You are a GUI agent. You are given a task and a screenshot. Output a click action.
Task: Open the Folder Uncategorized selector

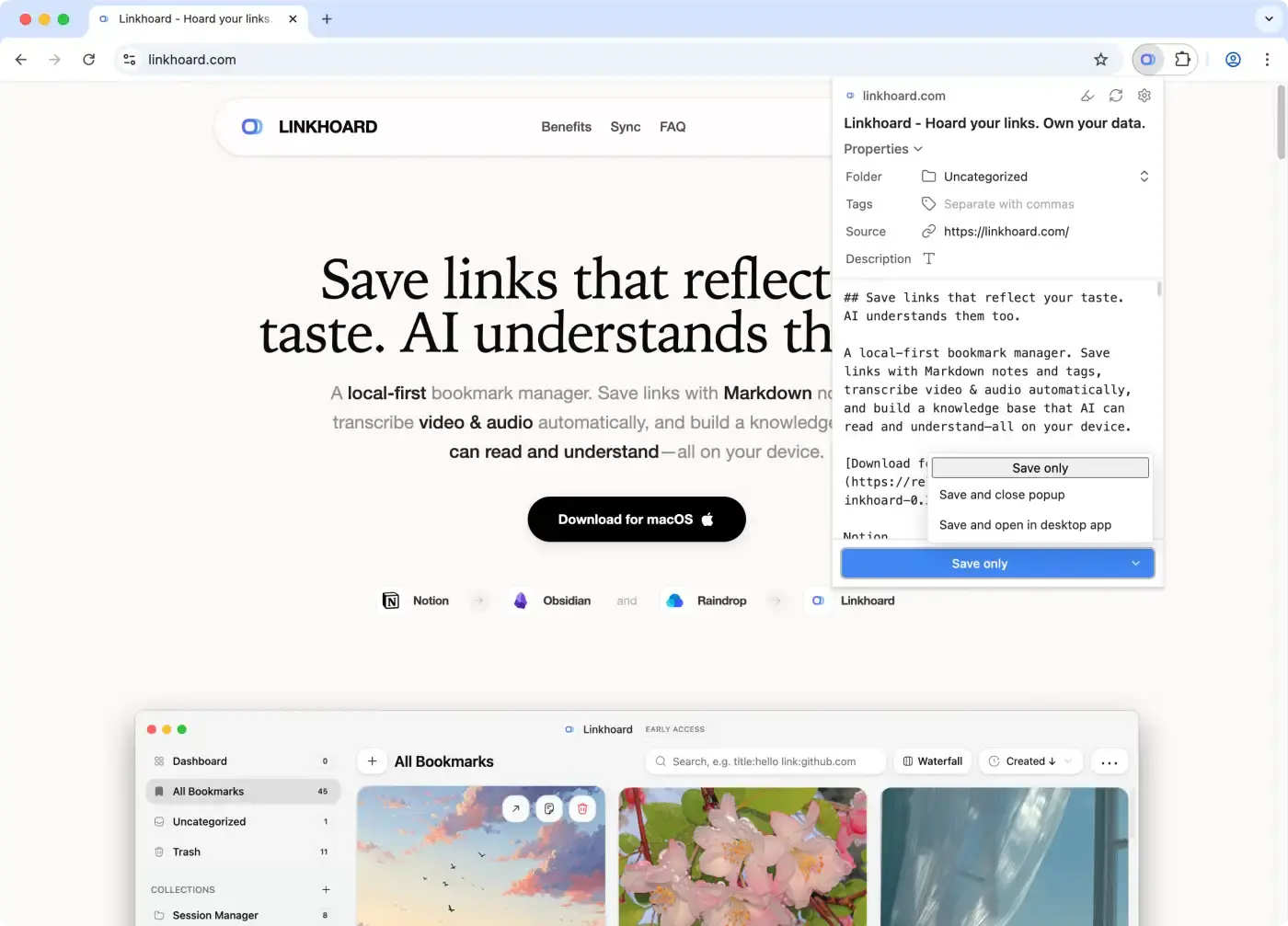1036,177
